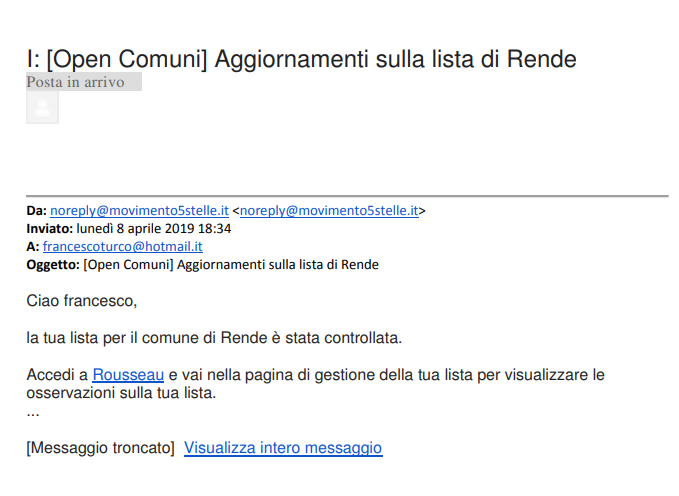Open Visualizza intero messaggio link

[283, 447]
